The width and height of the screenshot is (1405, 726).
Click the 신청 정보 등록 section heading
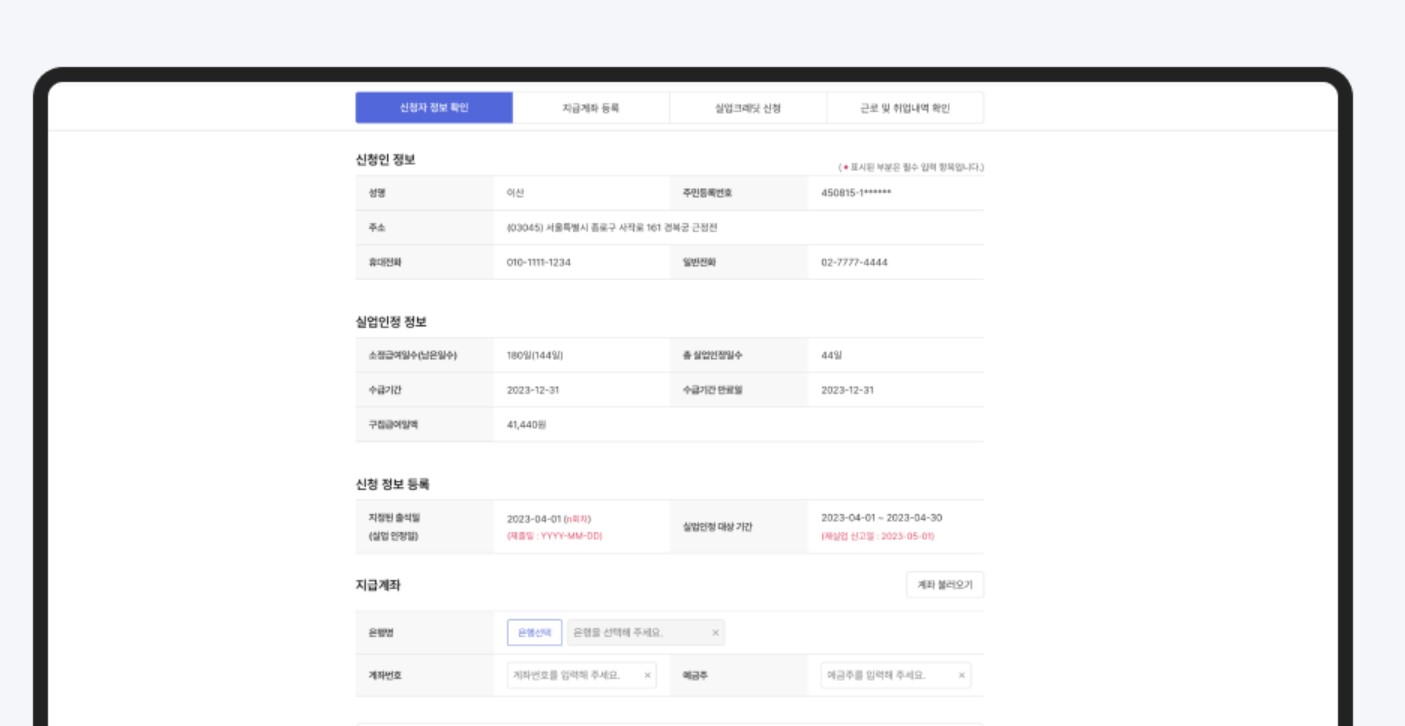pos(393,484)
